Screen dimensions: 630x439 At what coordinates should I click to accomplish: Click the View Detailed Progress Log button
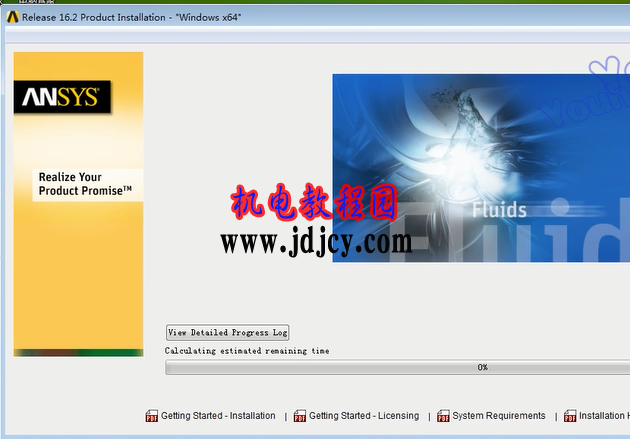point(227,333)
